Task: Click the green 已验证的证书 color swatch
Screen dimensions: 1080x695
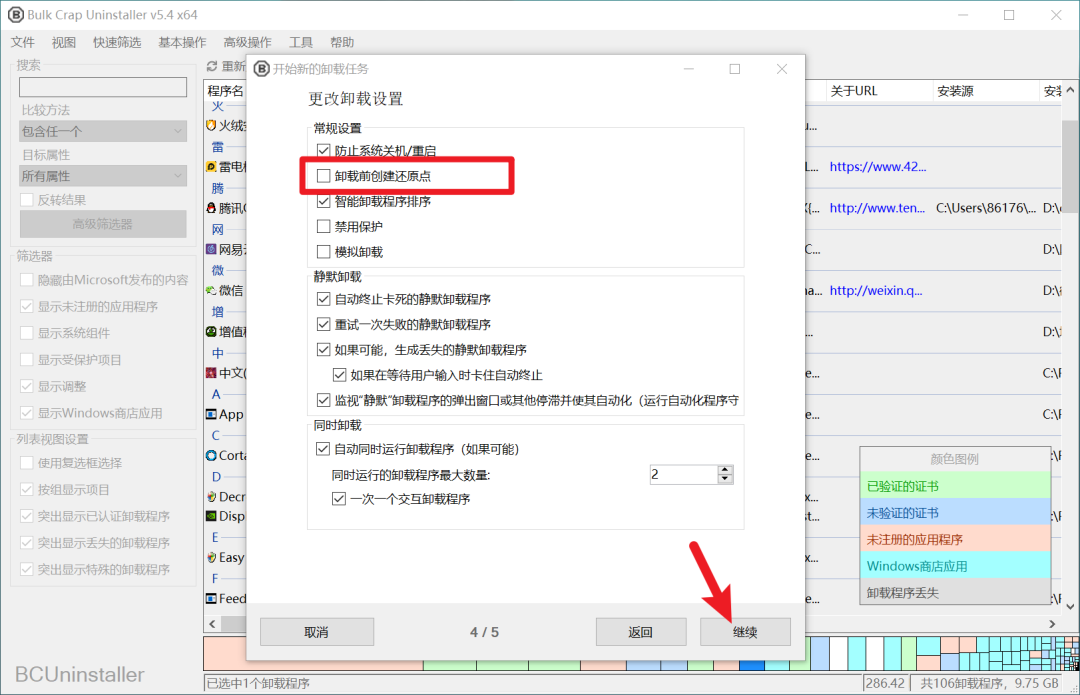Action: click(955, 484)
